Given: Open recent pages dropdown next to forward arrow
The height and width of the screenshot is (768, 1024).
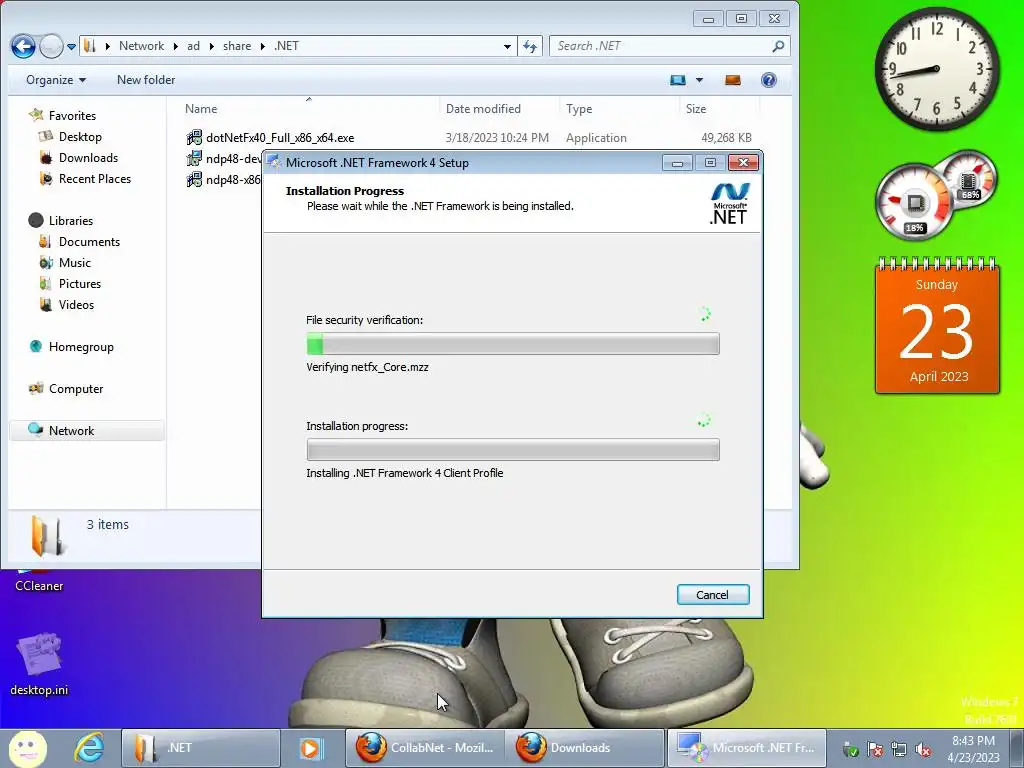Looking at the screenshot, I should (x=71, y=47).
